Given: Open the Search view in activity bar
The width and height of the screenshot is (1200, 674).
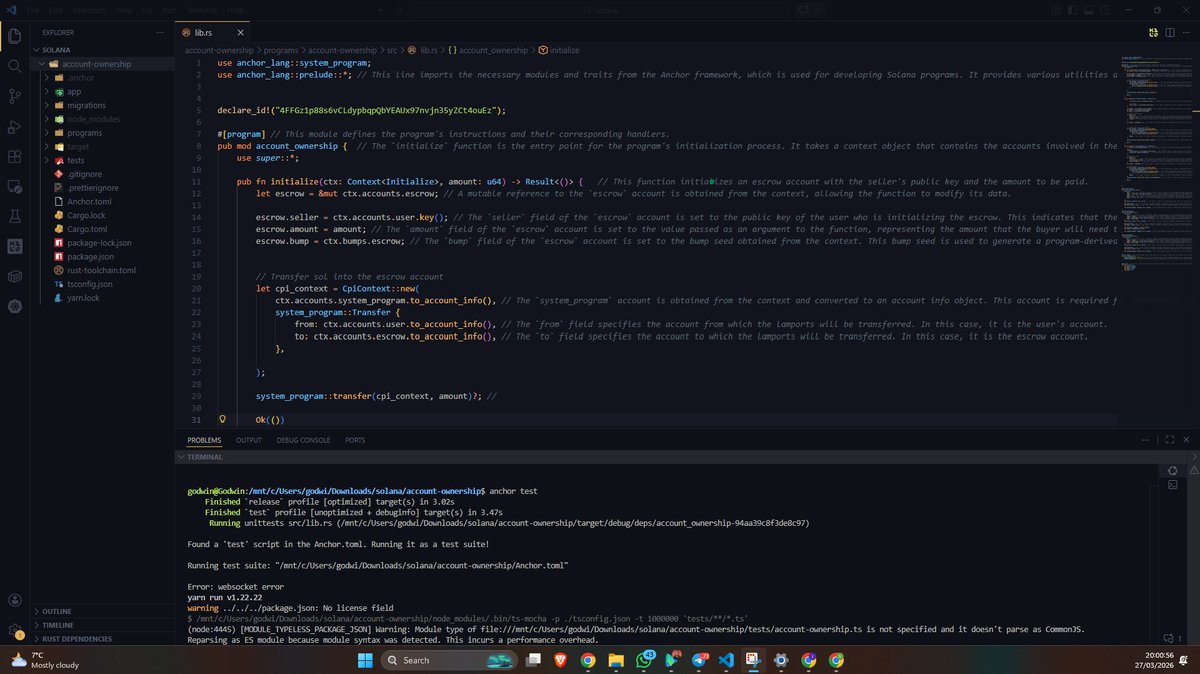Looking at the screenshot, I should (14, 66).
